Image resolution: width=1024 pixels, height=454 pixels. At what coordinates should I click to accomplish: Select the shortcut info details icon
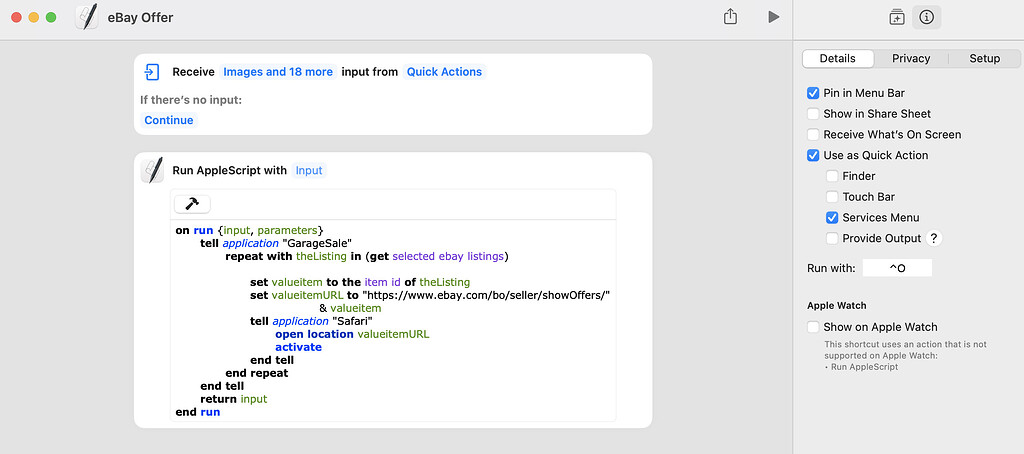[926, 18]
